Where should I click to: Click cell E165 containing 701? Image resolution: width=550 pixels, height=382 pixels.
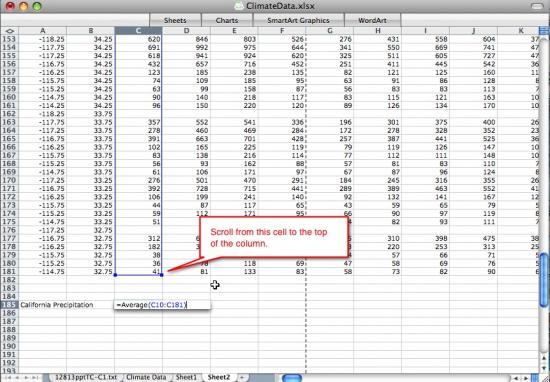[234, 139]
